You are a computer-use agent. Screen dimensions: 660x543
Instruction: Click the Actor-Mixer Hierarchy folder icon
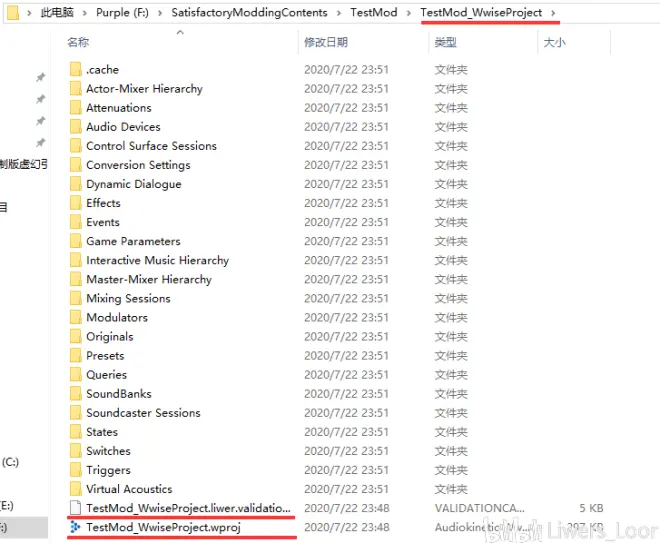76,88
